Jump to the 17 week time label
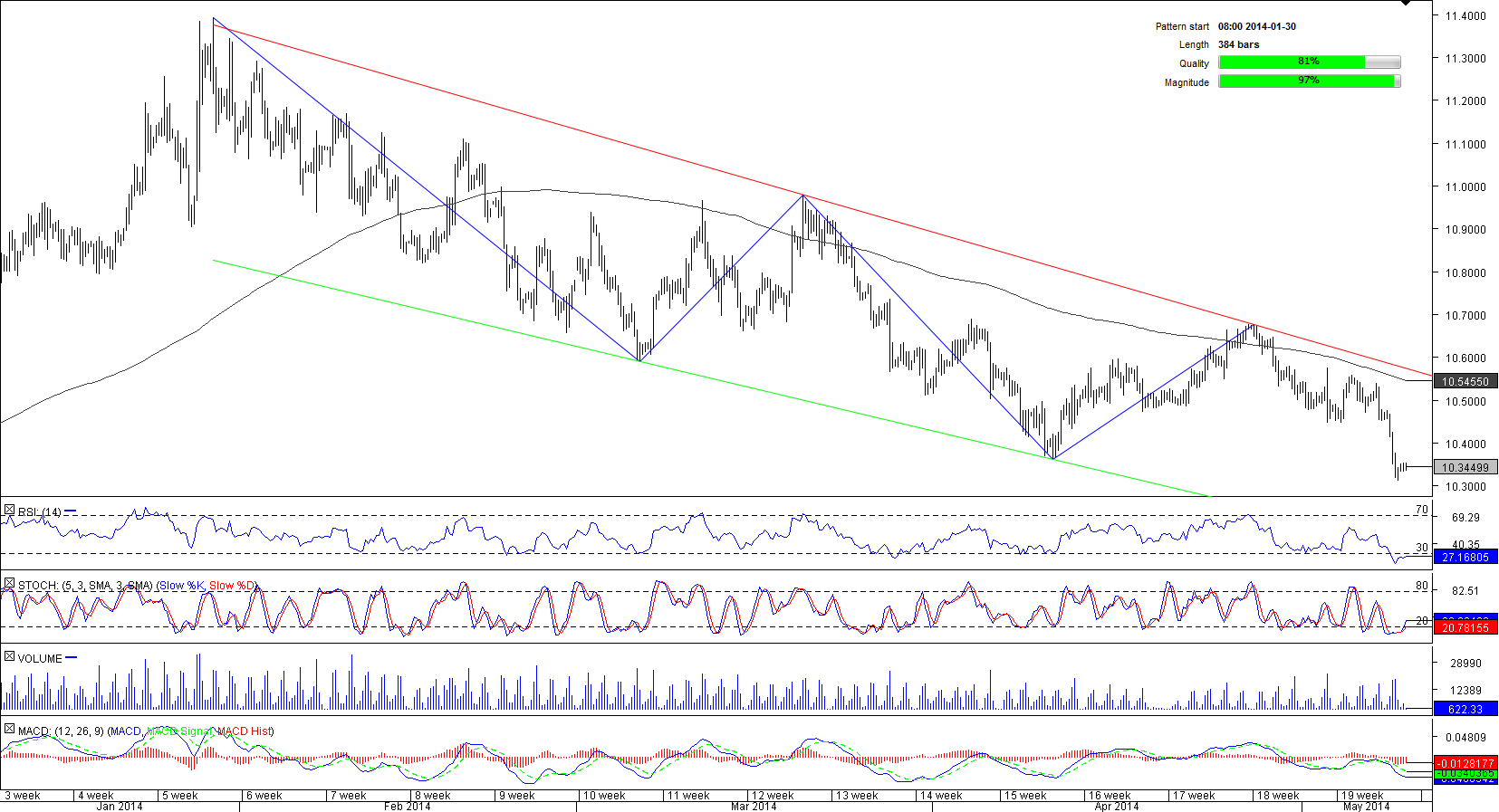Screen dimensions: 1499x812 1194,796
